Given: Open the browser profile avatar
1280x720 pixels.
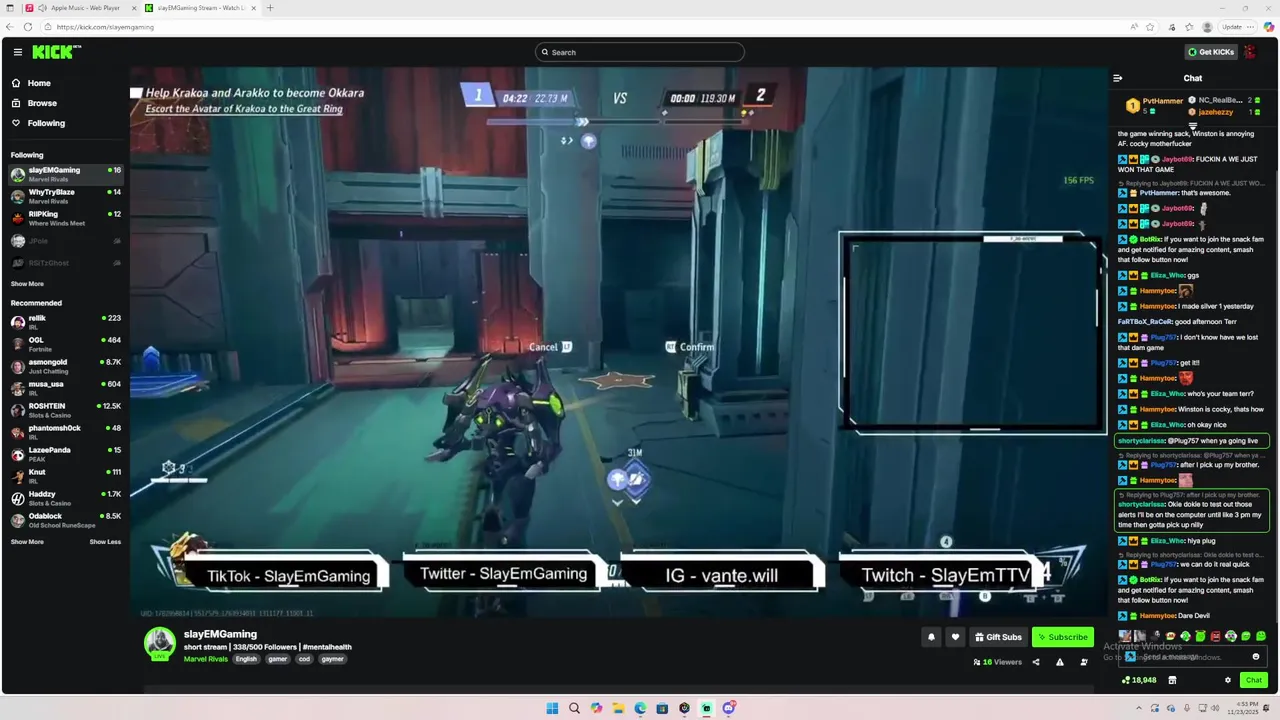Looking at the screenshot, I should [1208, 27].
